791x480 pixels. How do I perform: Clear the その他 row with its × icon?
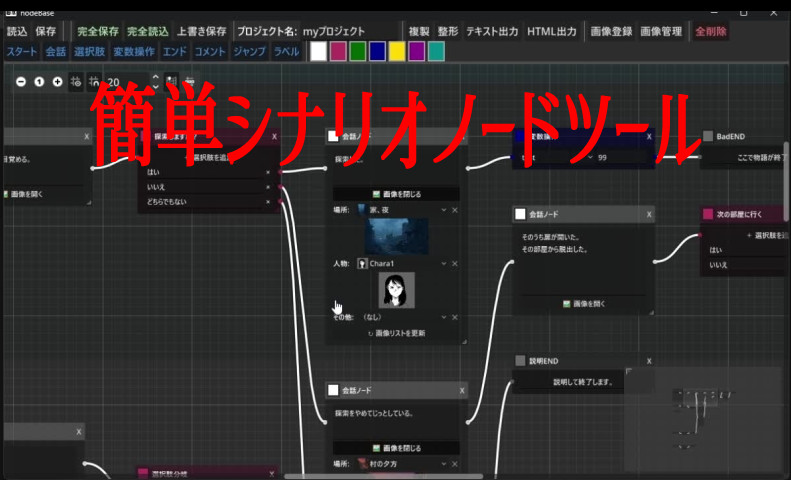coord(455,317)
